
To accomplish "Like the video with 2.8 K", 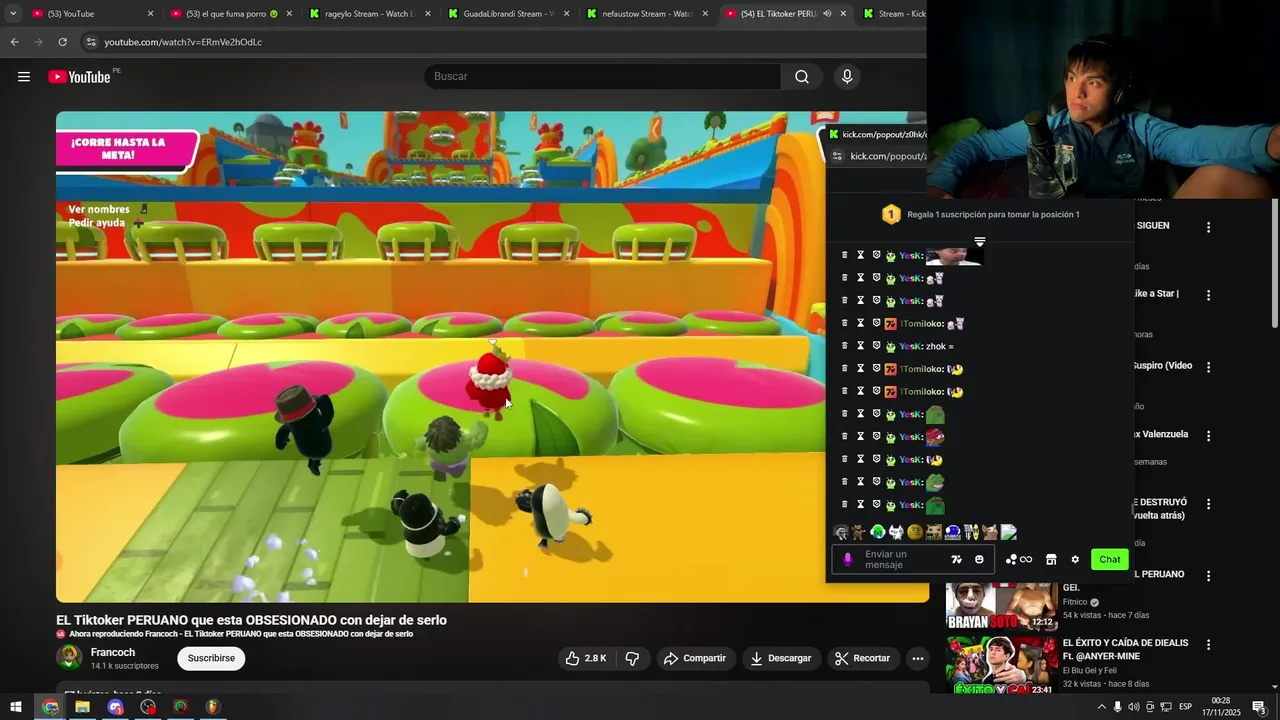I will tap(586, 658).
